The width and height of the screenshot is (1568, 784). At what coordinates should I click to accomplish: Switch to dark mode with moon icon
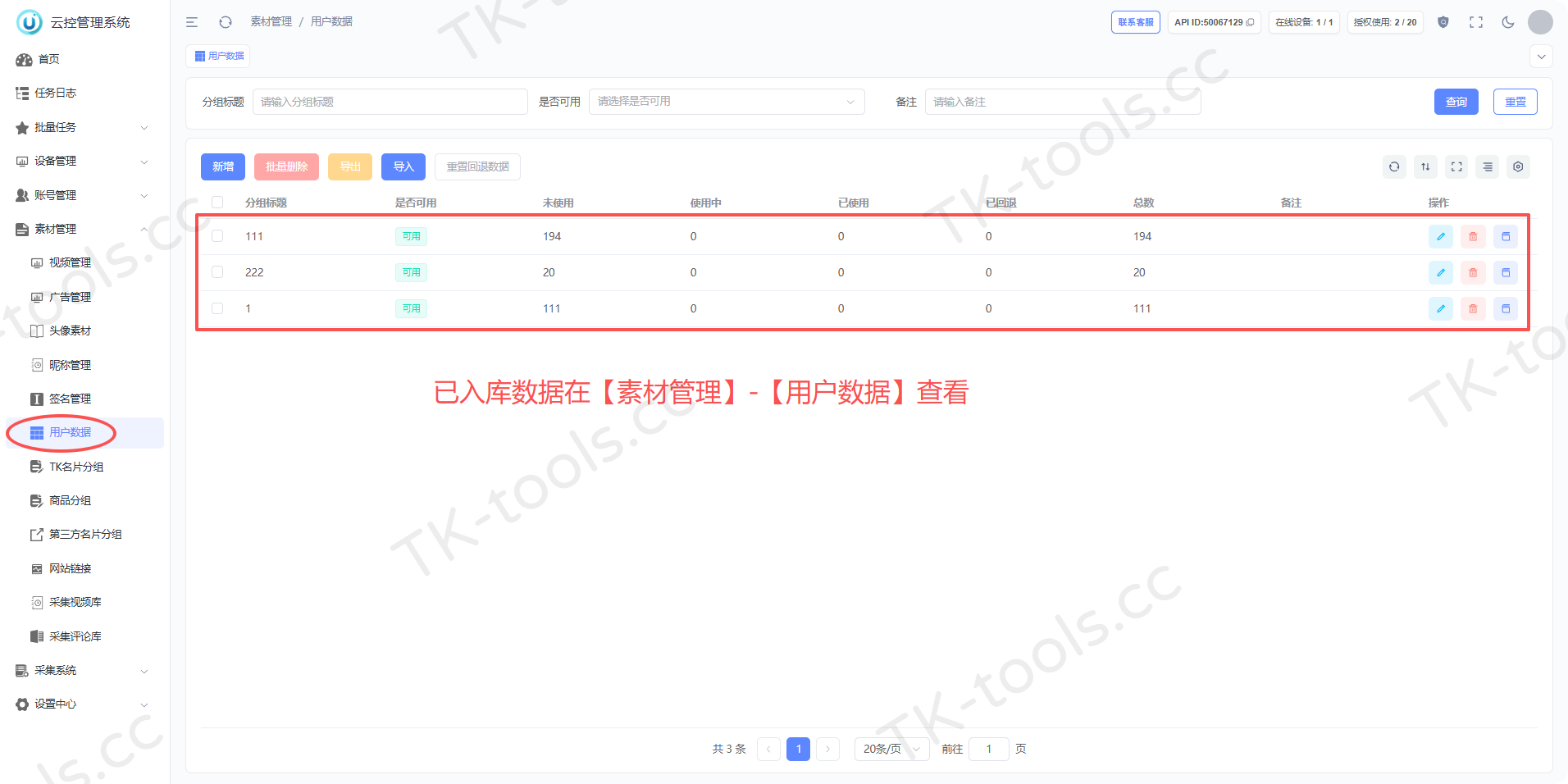coord(1508,22)
